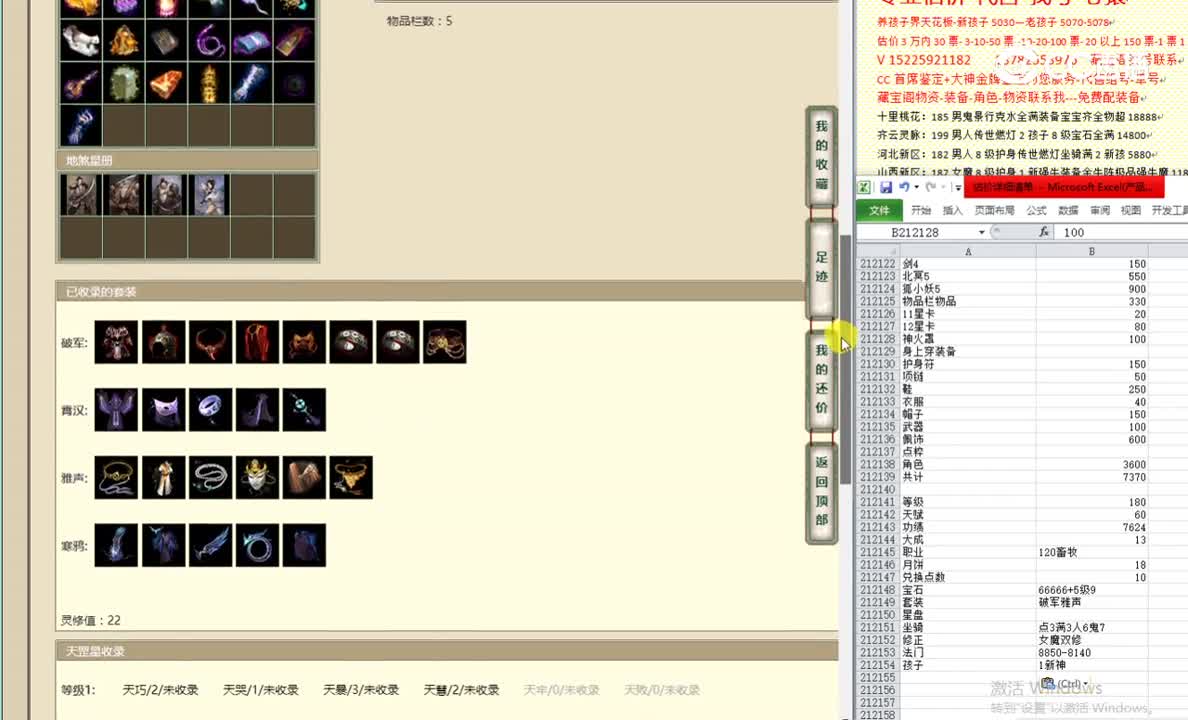This screenshot has height=720, width=1188.
Task: Click the purple coiled whip inventory item
Action: pos(209,40)
